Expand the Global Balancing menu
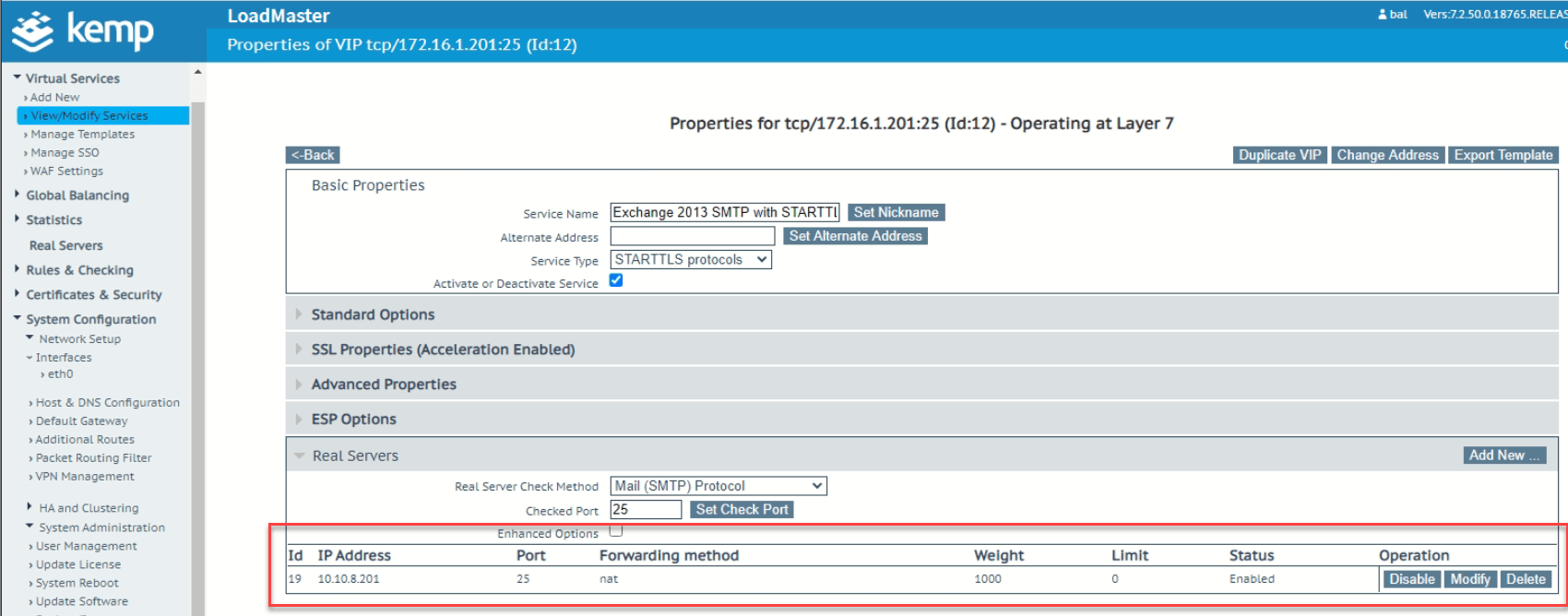Viewport: 1568px width, 616px height. coord(77,195)
